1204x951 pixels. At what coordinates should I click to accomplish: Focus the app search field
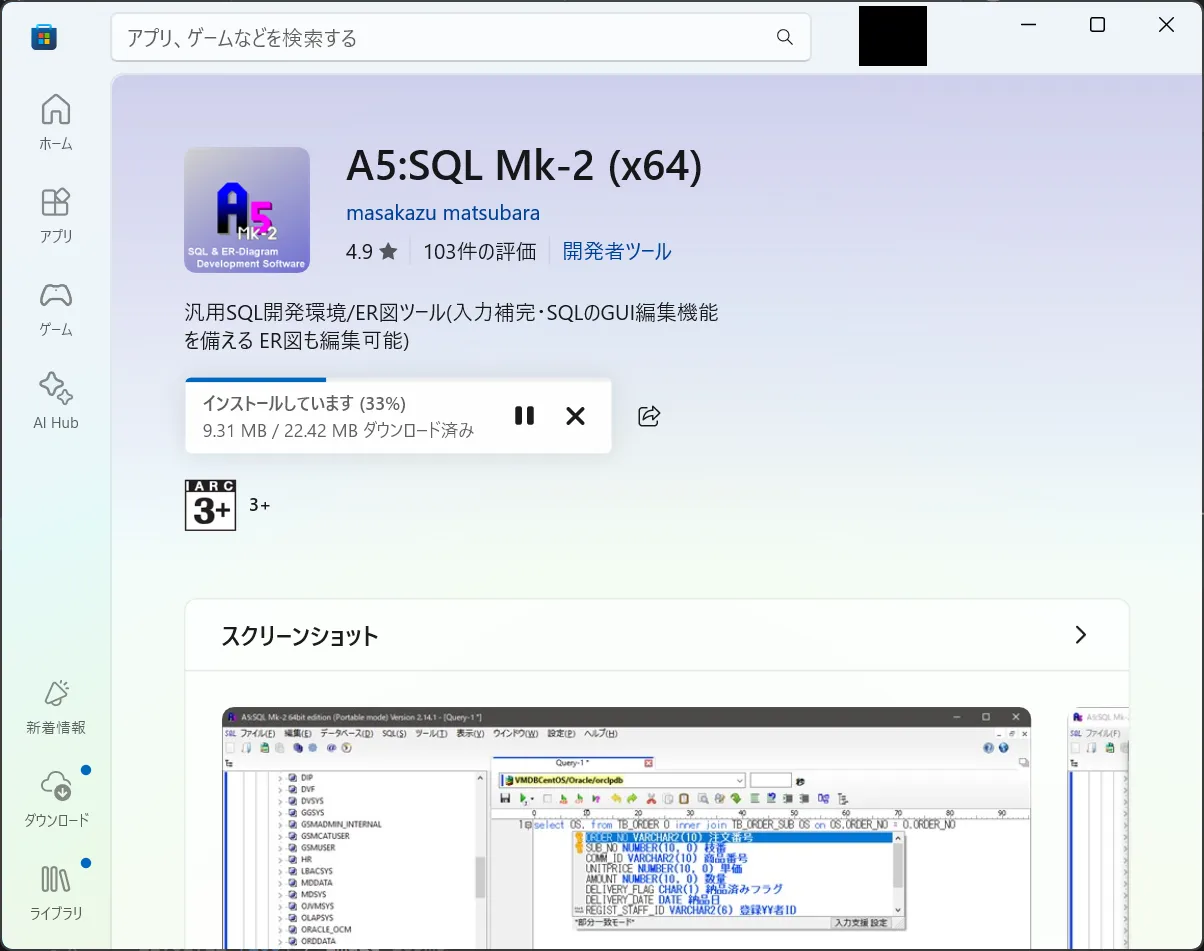460,37
